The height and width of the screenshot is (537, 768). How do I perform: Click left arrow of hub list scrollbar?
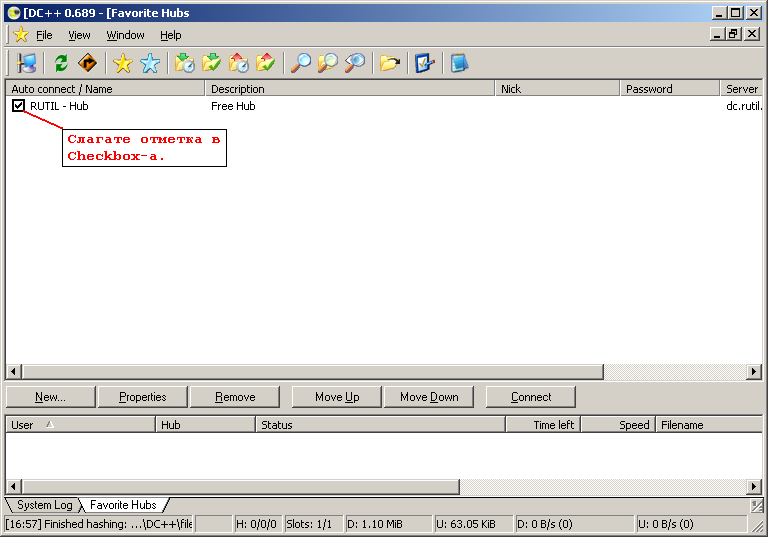14,372
